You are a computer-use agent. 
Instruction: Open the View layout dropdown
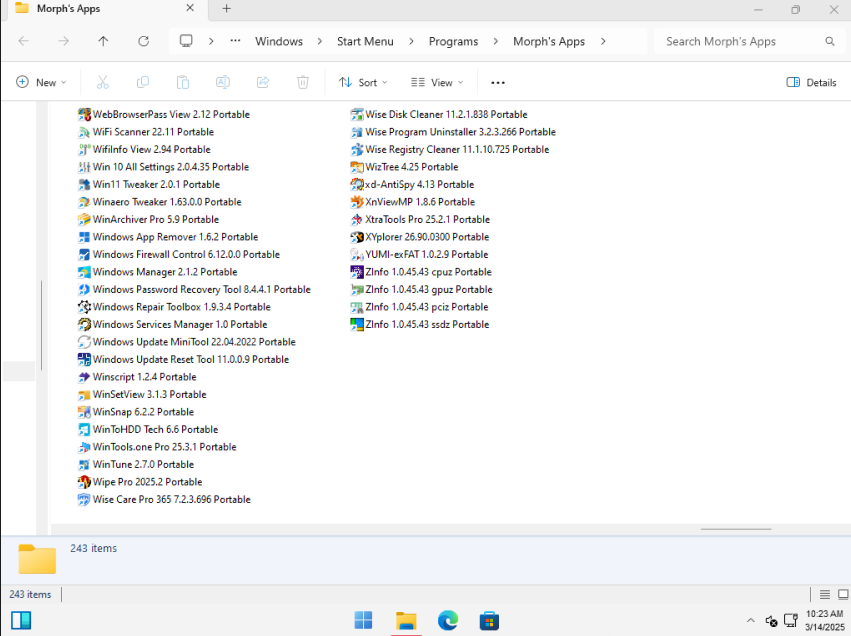click(x=437, y=82)
